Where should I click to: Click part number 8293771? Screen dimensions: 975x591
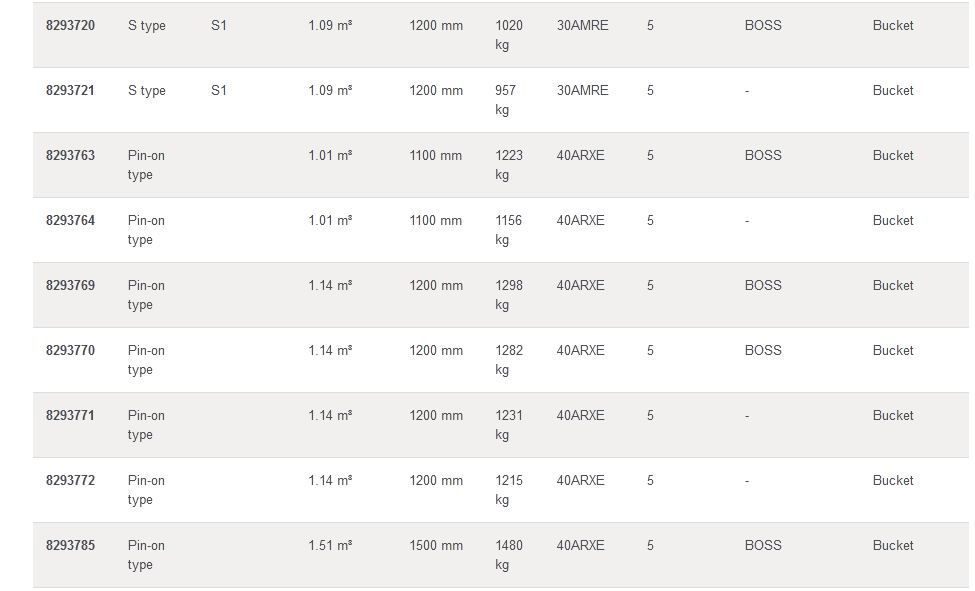[x=70, y=416]
